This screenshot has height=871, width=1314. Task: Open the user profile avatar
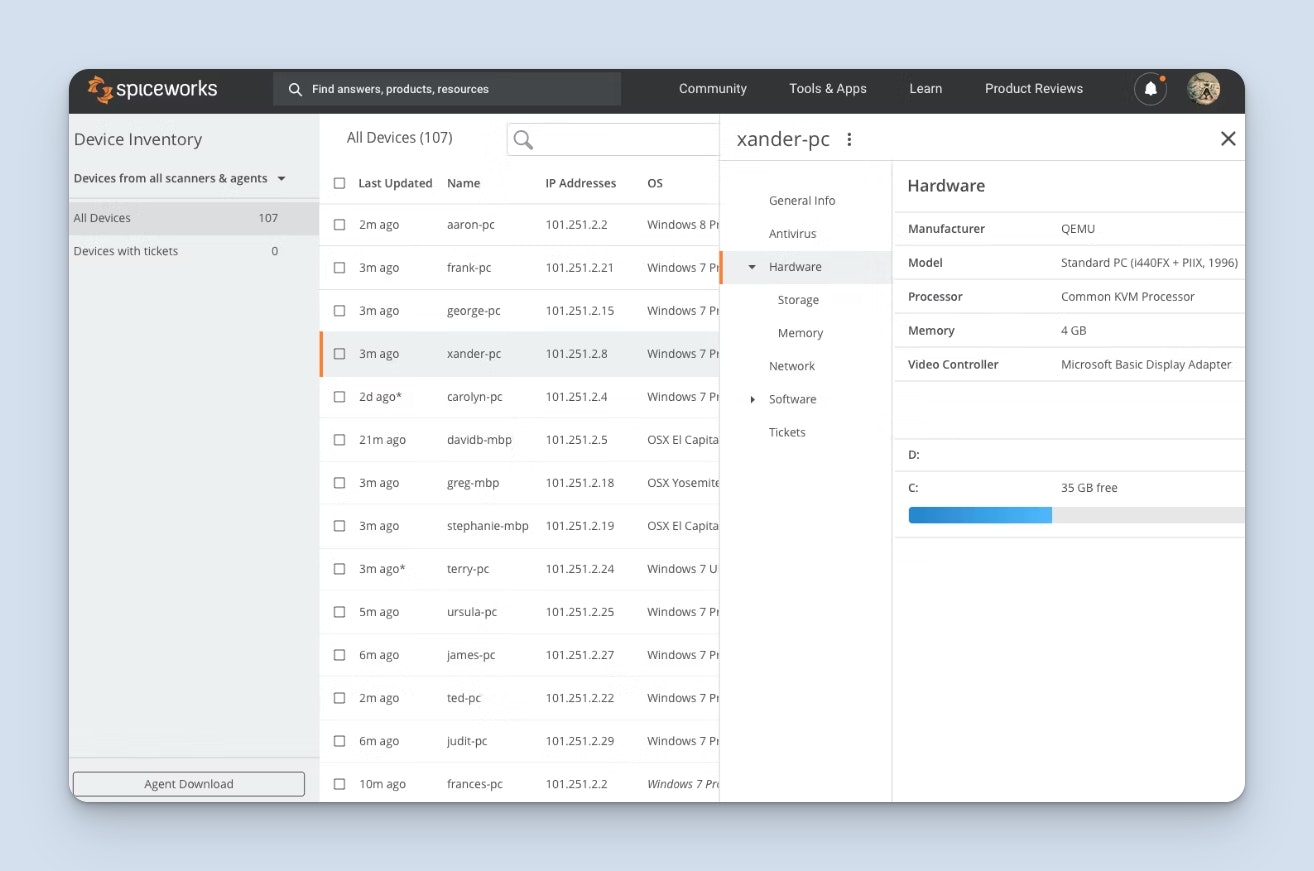point(1203,89)
